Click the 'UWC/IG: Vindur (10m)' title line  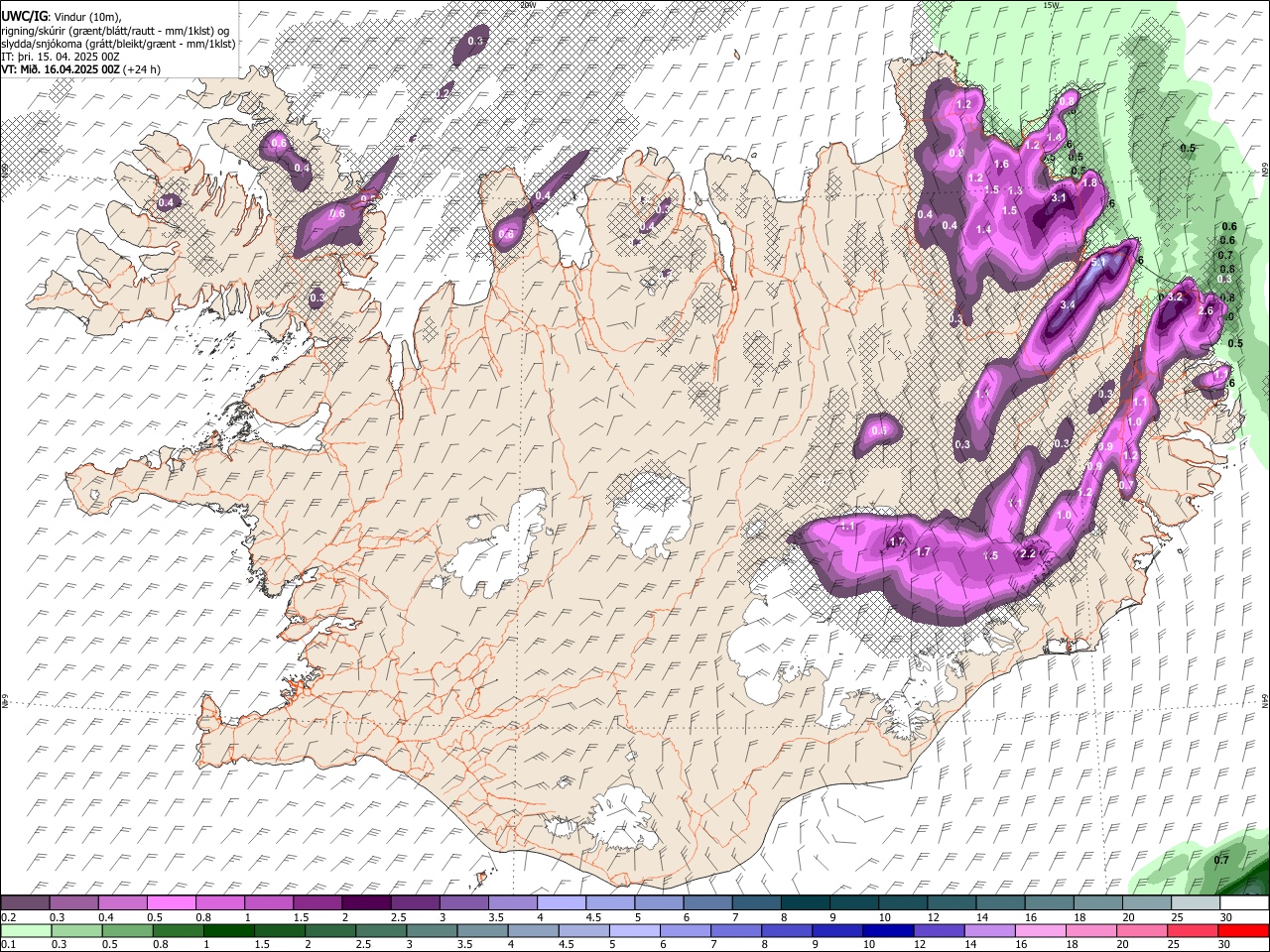coord(62,16)
